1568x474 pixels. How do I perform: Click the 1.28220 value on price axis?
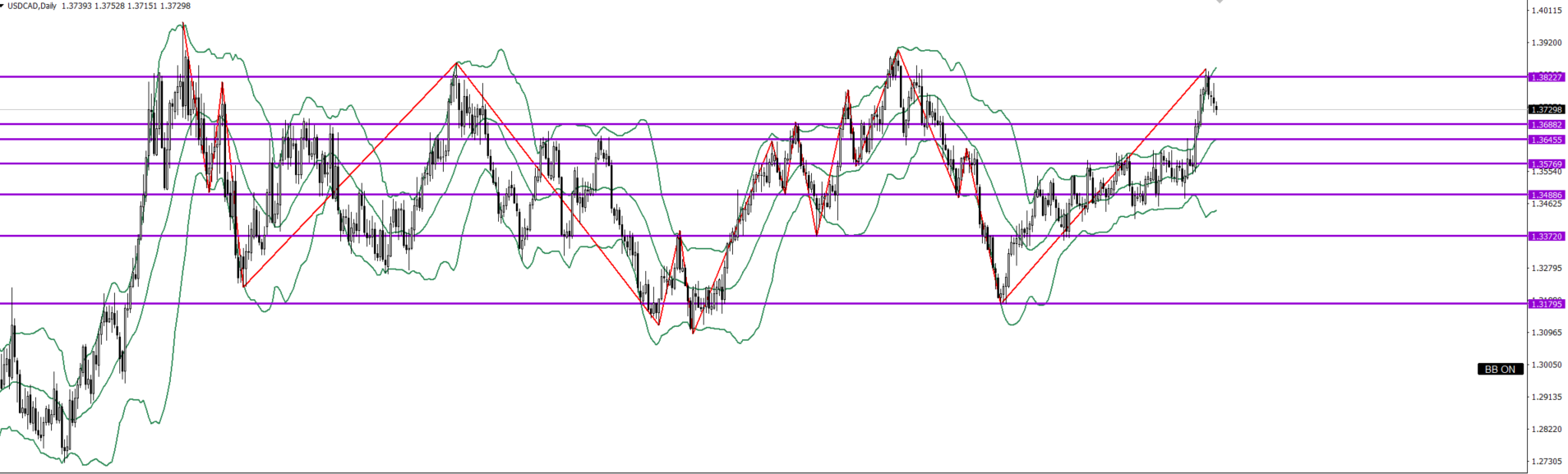[1546, 429]
